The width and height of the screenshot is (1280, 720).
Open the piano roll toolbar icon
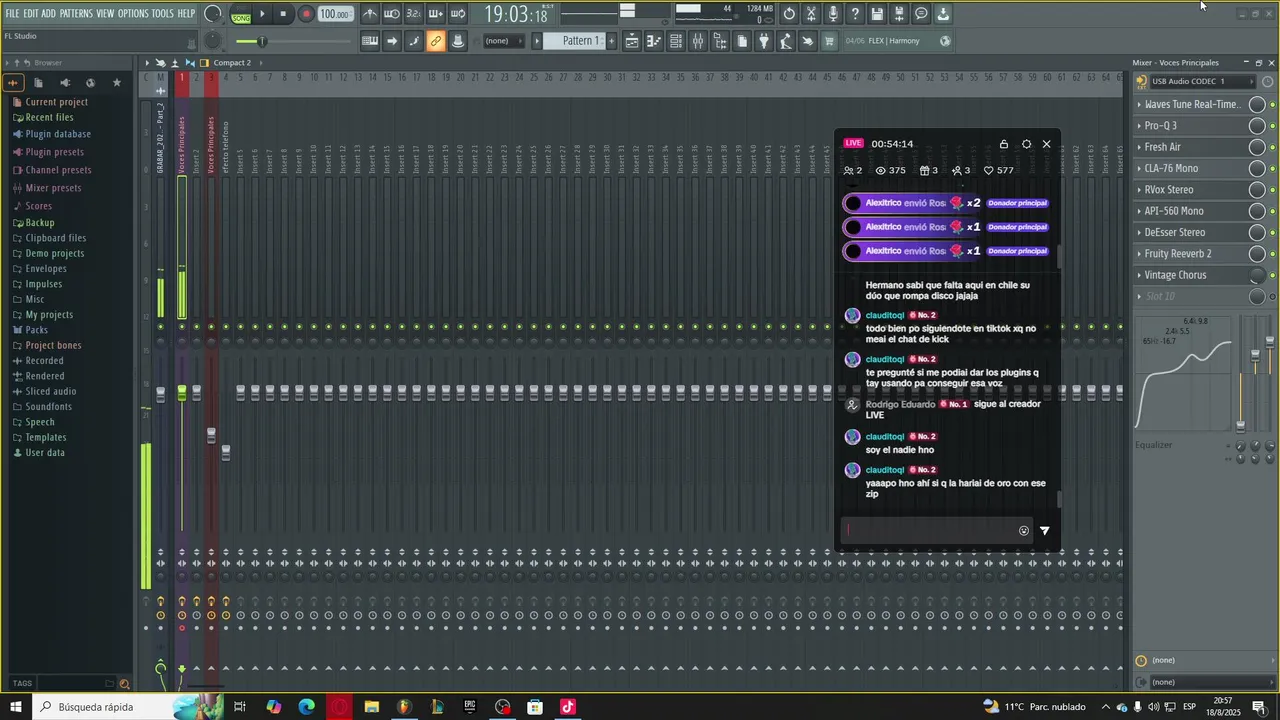[x=654, y=41]
